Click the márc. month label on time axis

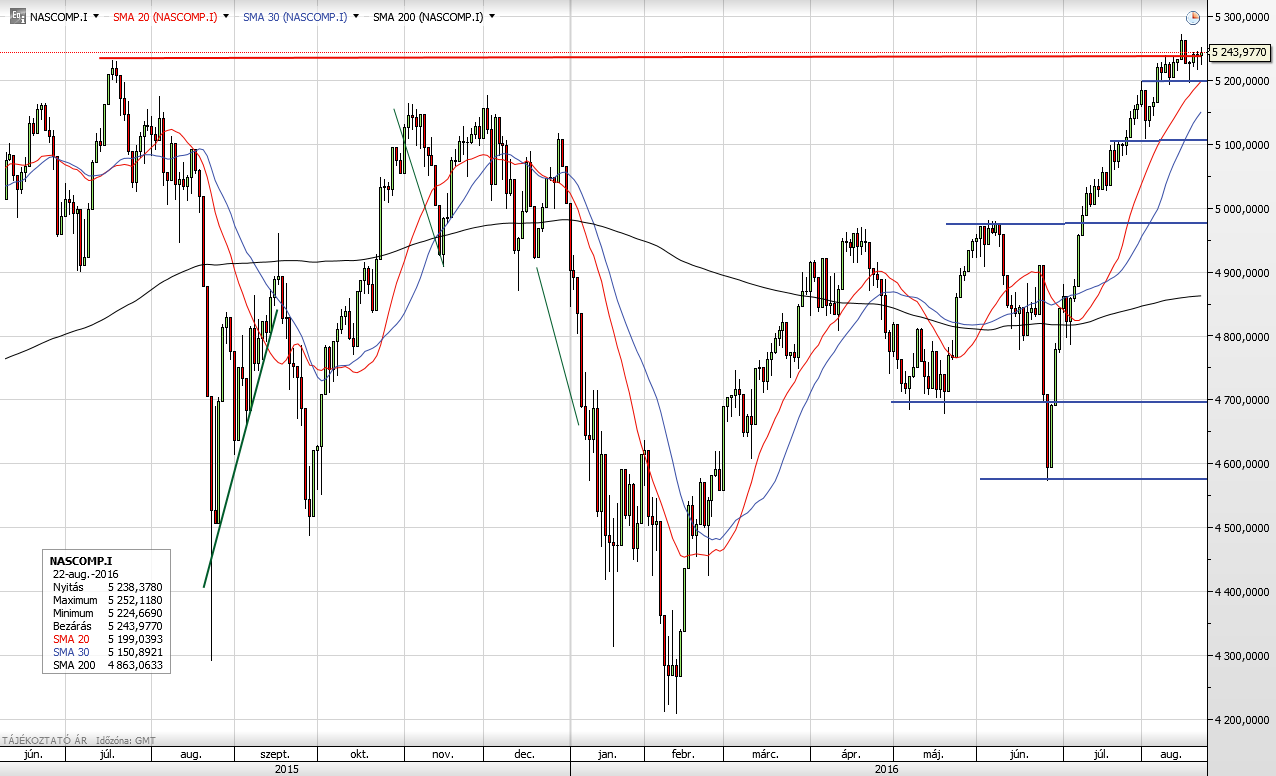pos(766,754)
